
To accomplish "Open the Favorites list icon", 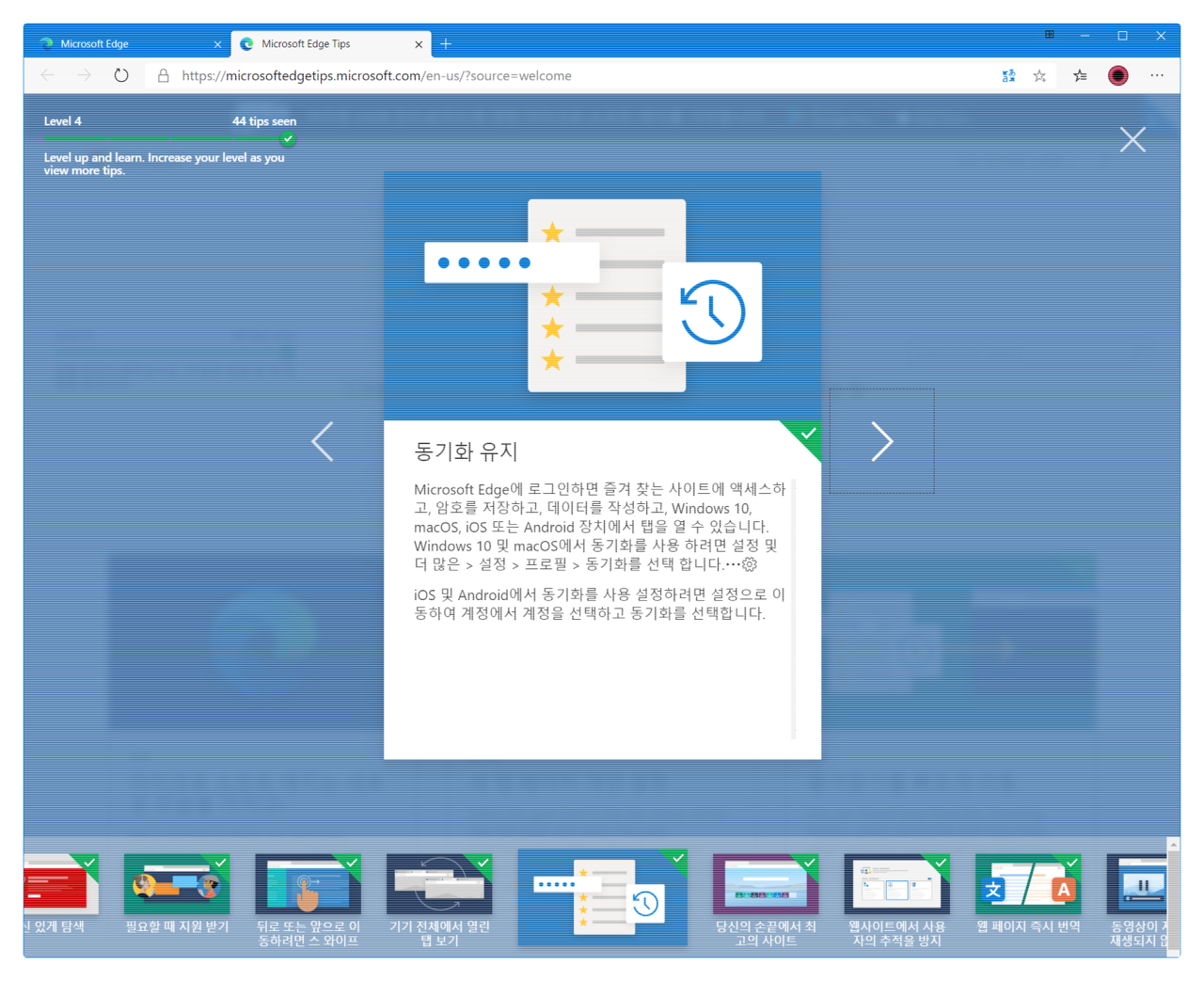I will 1080,76.
